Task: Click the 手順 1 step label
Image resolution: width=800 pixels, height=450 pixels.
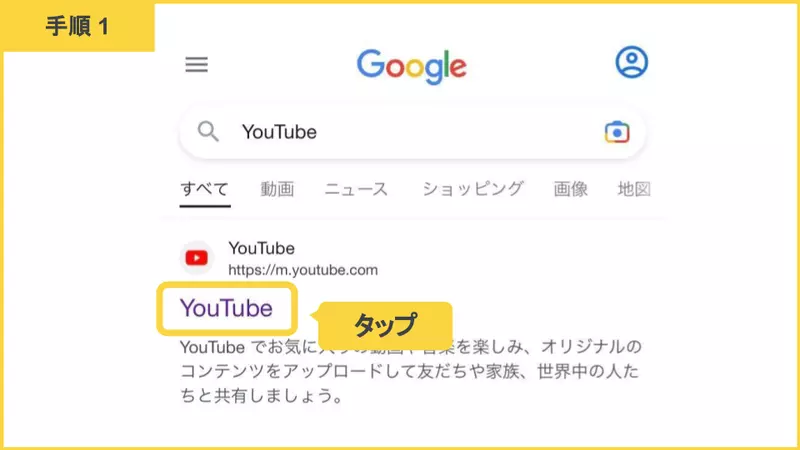Action: tap(78, 26)
